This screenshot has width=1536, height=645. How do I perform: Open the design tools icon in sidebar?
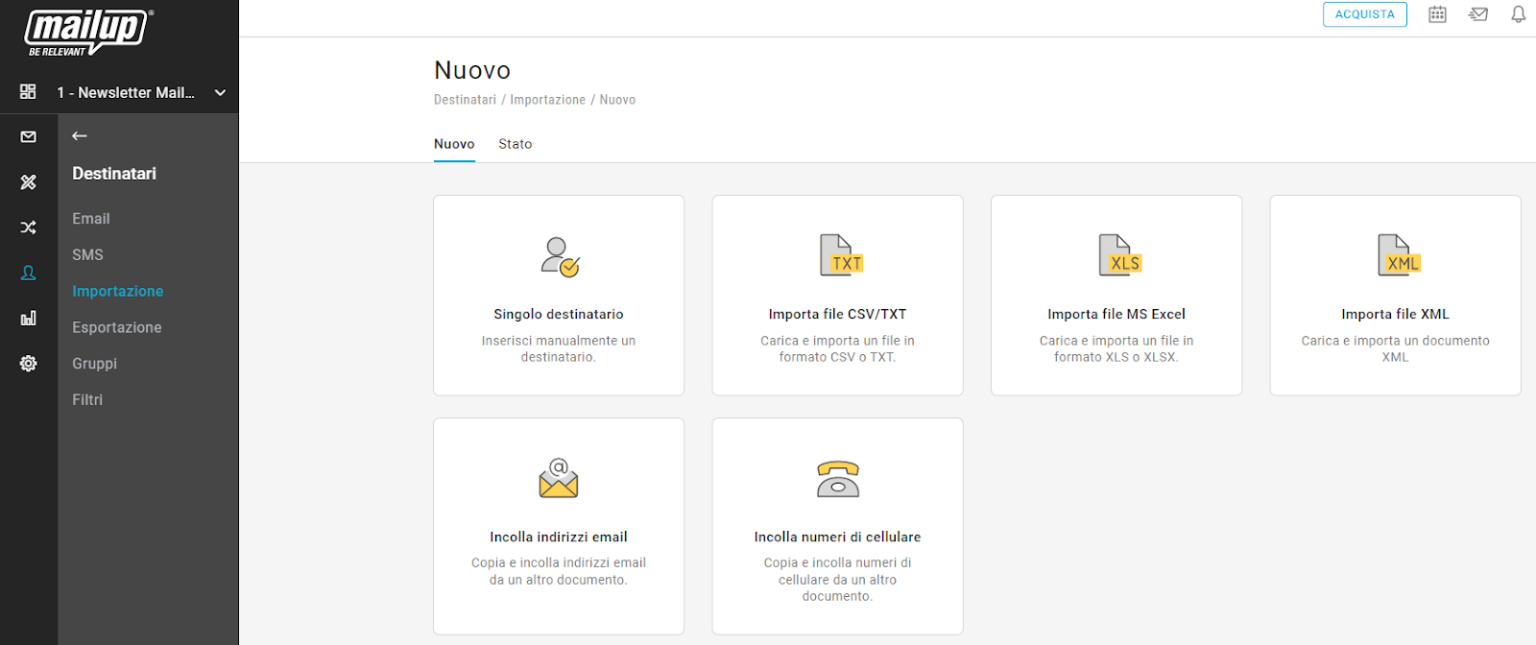(28, 182)
